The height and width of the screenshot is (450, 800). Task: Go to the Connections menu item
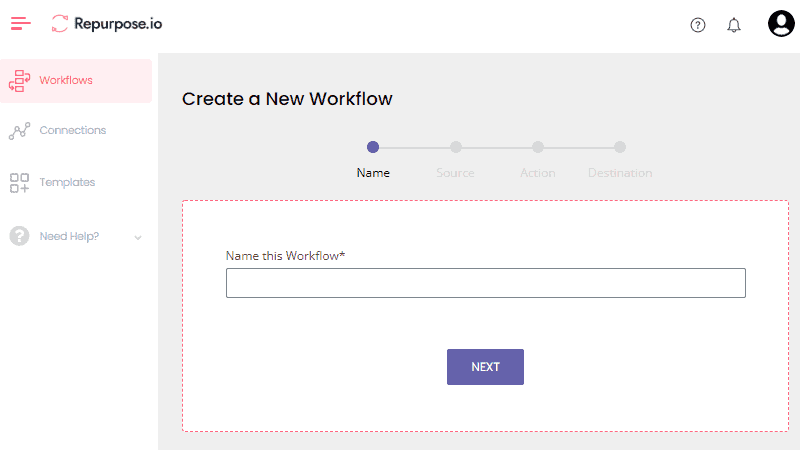coord(76,131)
